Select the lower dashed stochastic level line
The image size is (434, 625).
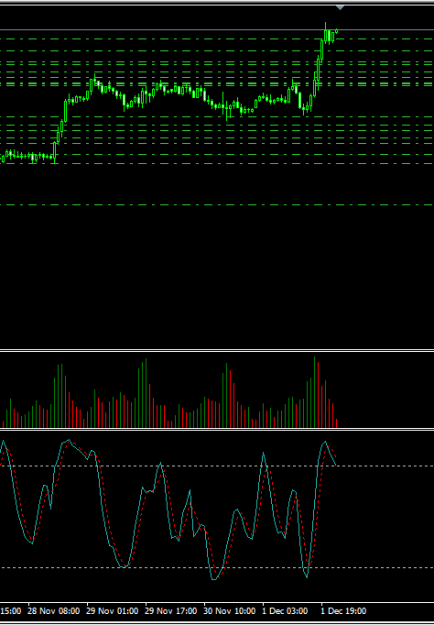(x=217, y=568)
